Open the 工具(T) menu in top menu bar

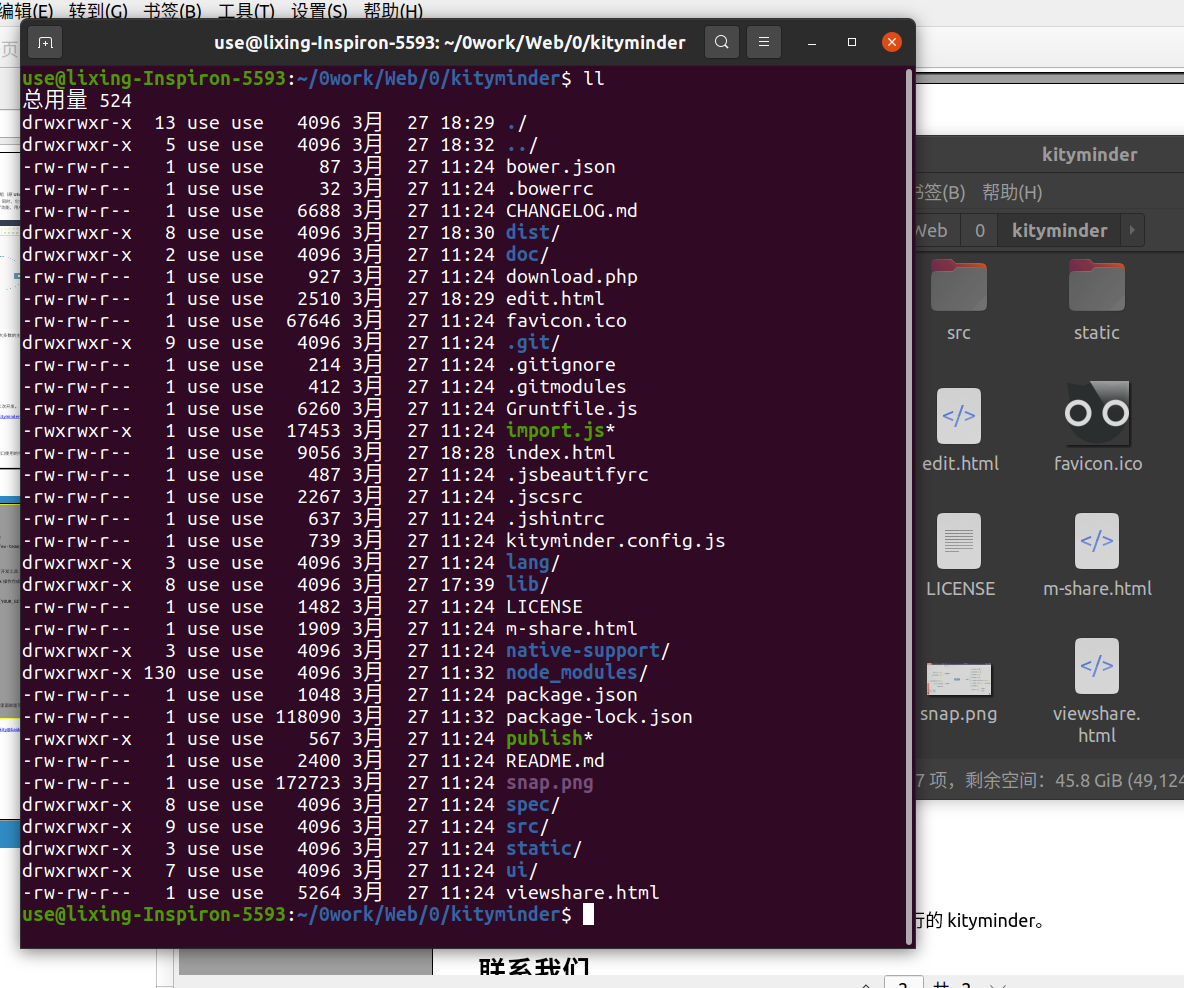[246, 11]
